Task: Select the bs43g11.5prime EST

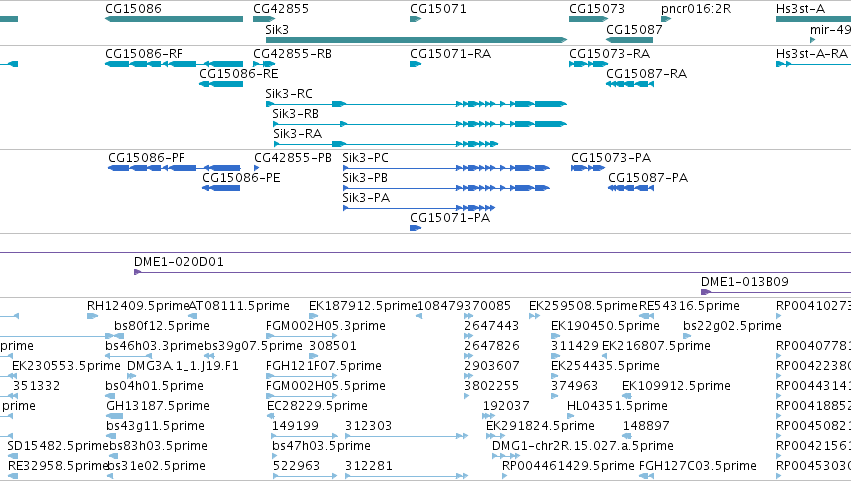Action: point(111,436)
